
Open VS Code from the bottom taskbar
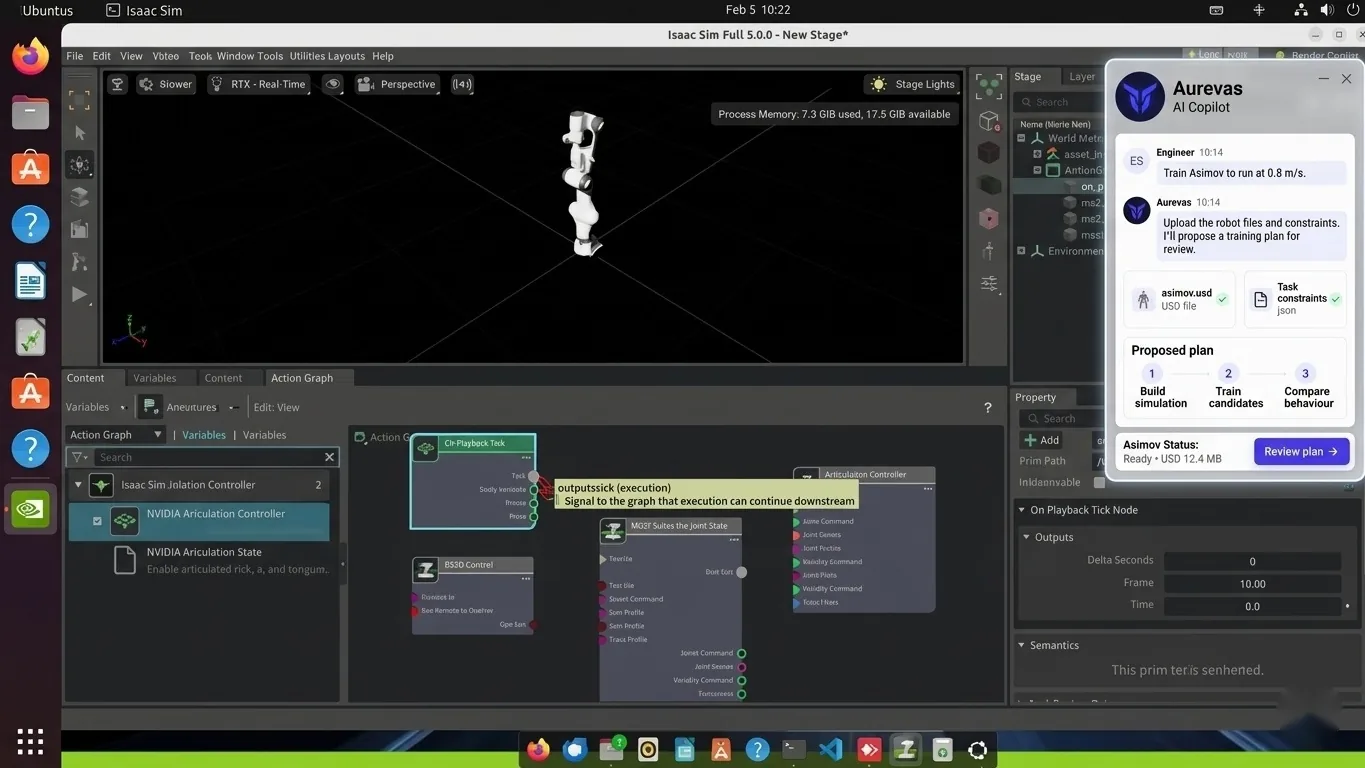[x=831, y=749]
